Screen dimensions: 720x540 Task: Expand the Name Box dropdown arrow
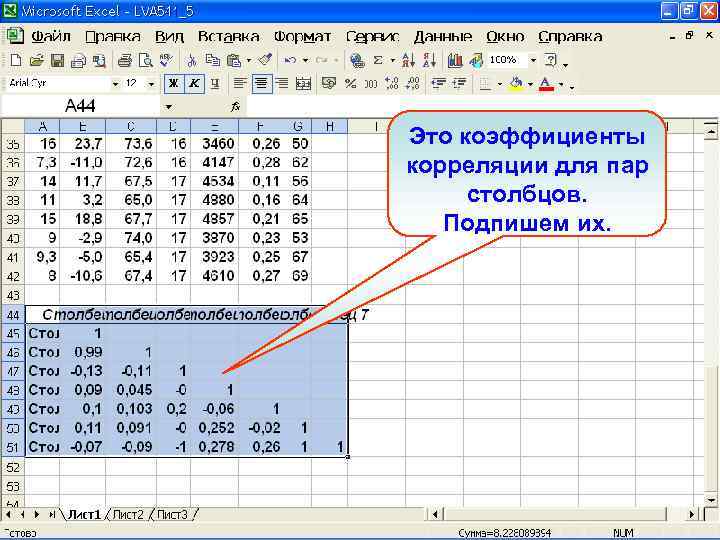tap(169, 107)
